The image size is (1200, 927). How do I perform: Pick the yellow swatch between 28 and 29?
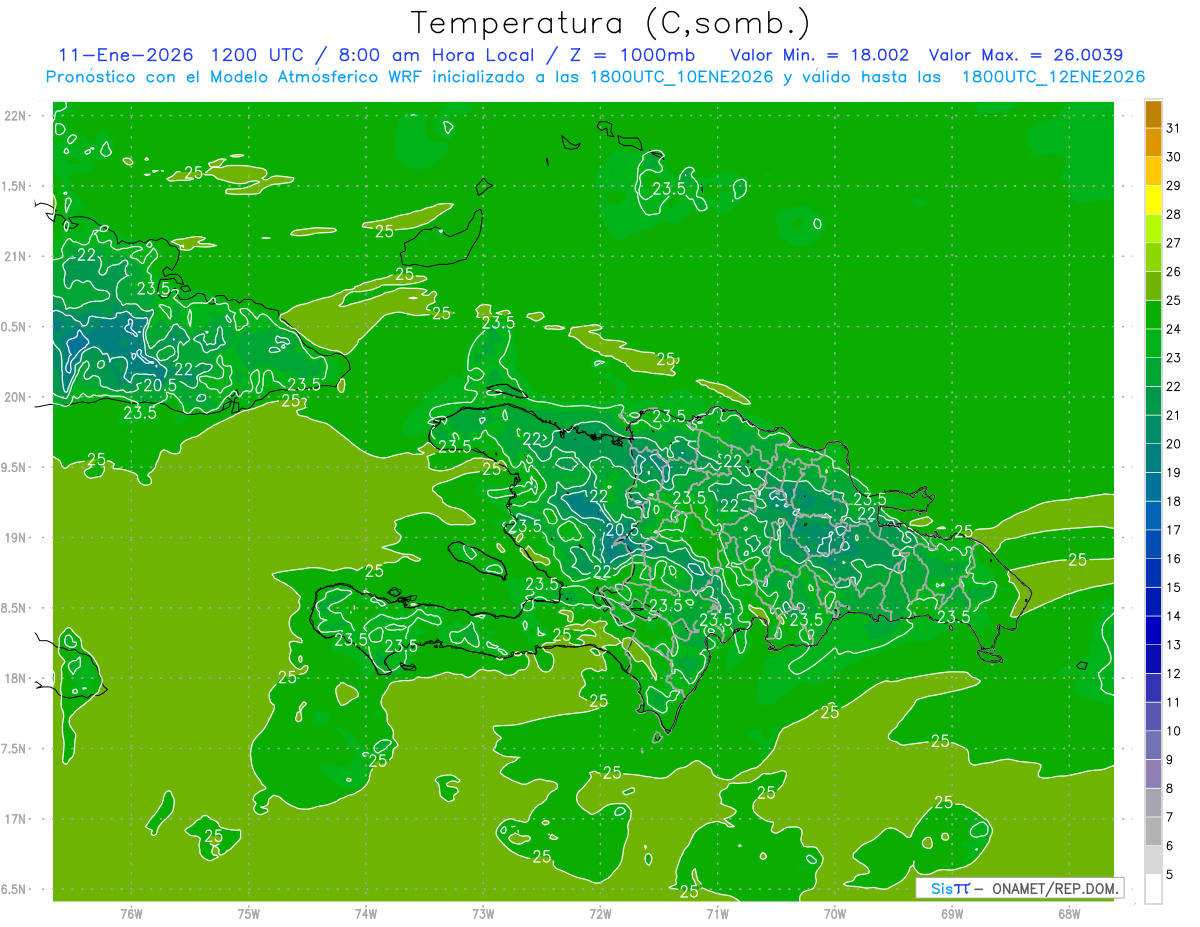[x=1153, y=200]
